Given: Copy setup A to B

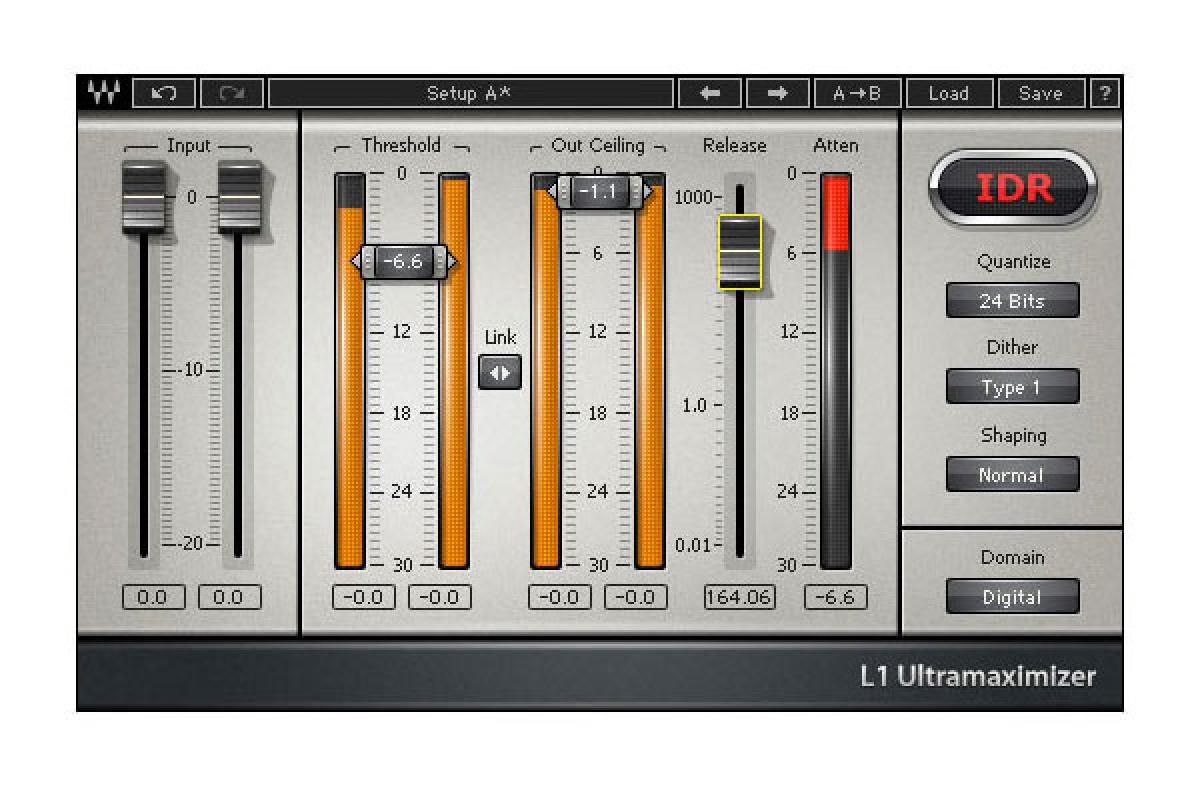Looking at the screenshot, I should [858, 93].
